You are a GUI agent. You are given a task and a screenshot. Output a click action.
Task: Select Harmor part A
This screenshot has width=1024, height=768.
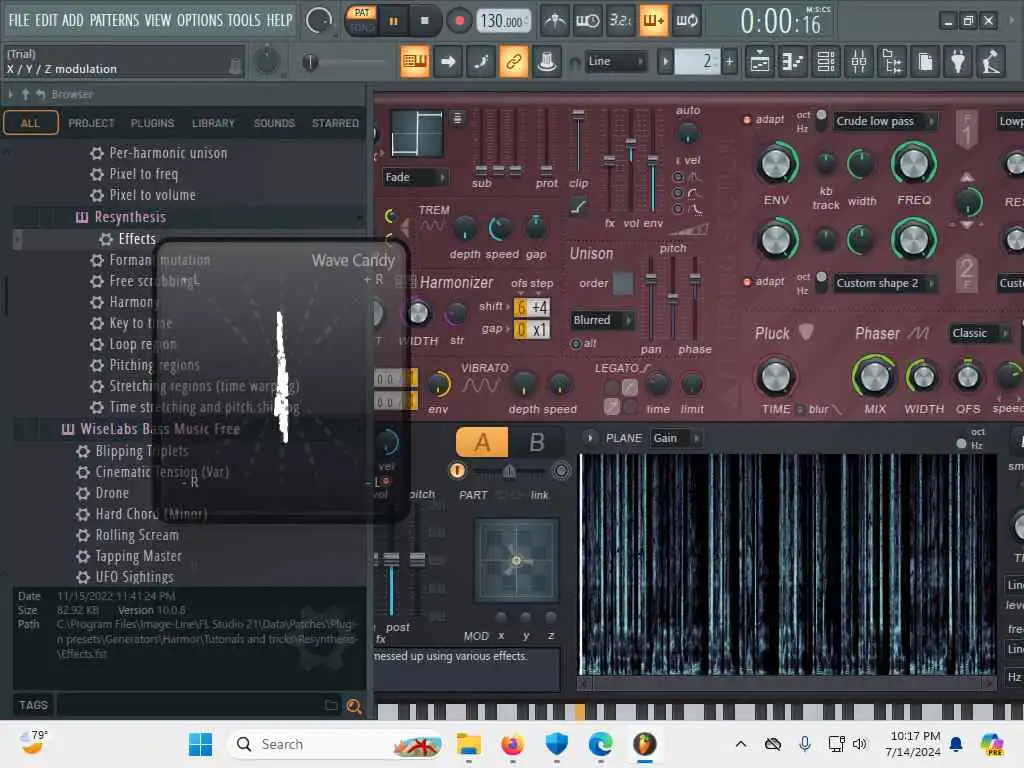tap(482, 442)
